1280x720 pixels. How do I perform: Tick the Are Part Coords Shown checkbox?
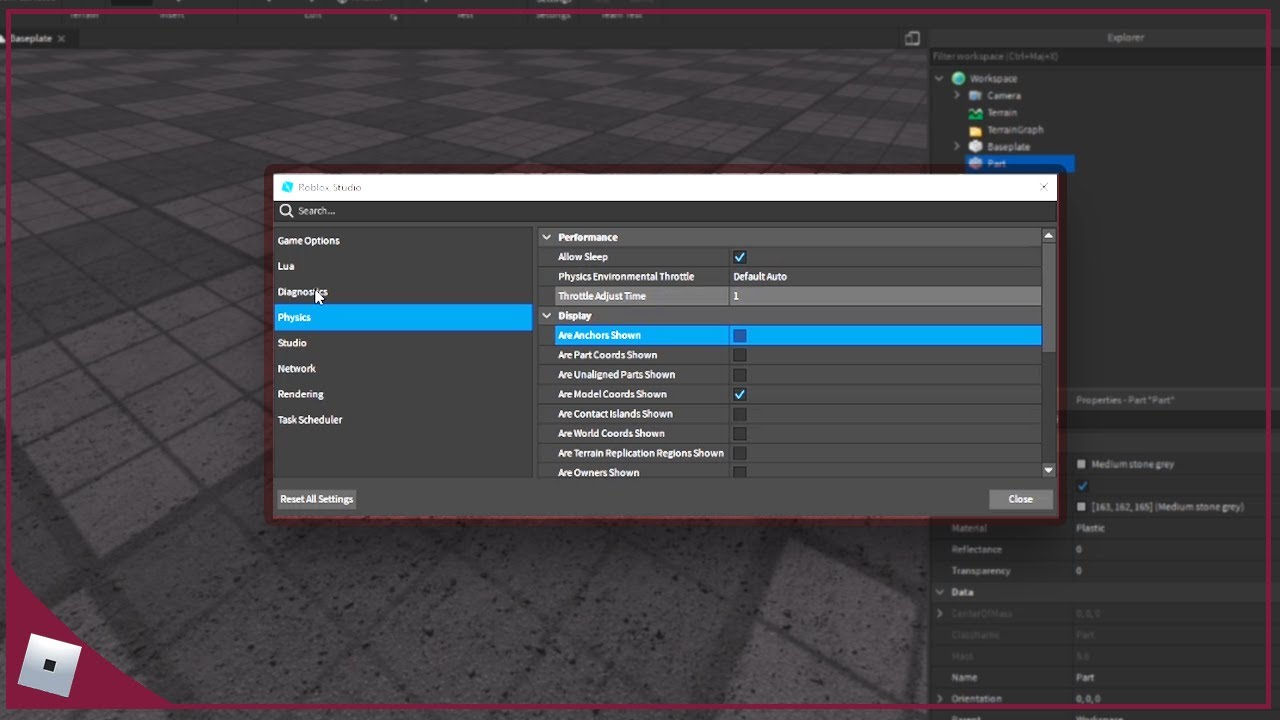point(740,355)
